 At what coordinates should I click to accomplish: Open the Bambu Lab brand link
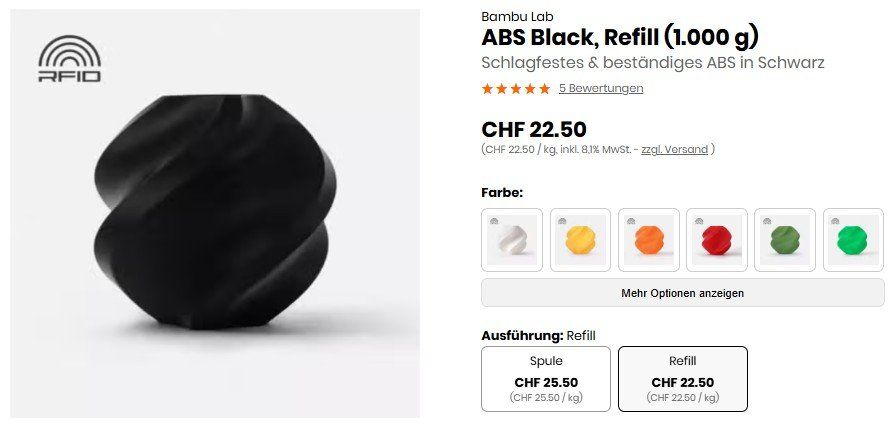click(x=517, y=16)
